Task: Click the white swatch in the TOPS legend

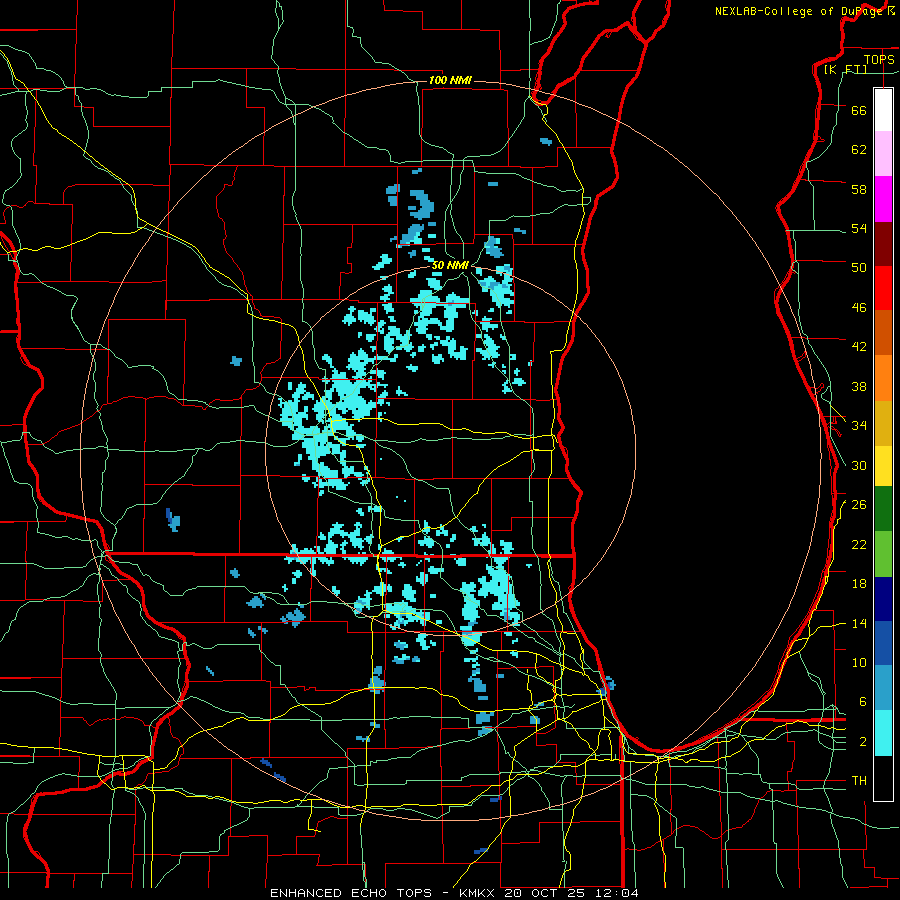Action: tap(883, 110)
